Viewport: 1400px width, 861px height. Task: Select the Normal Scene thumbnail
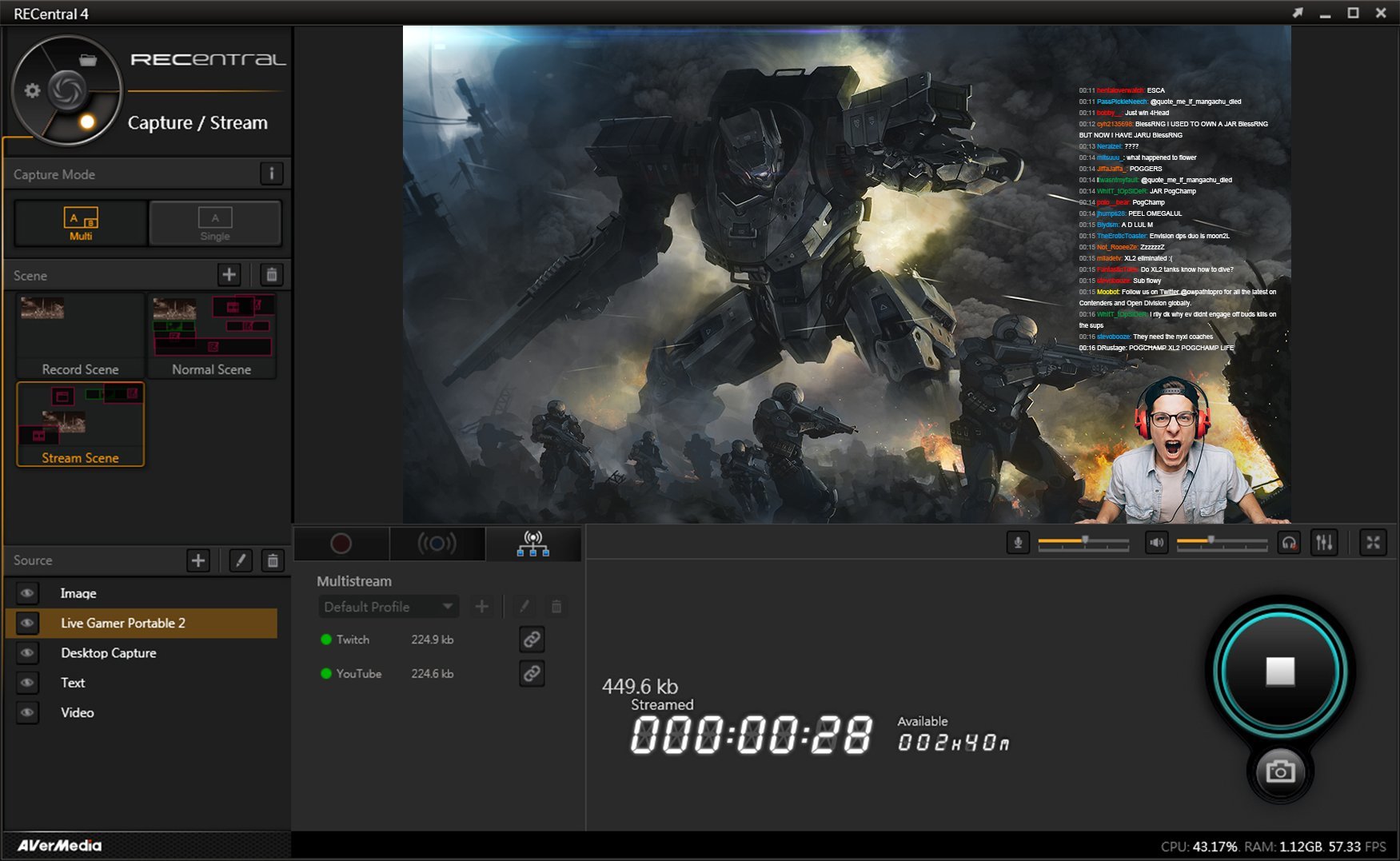212,336
